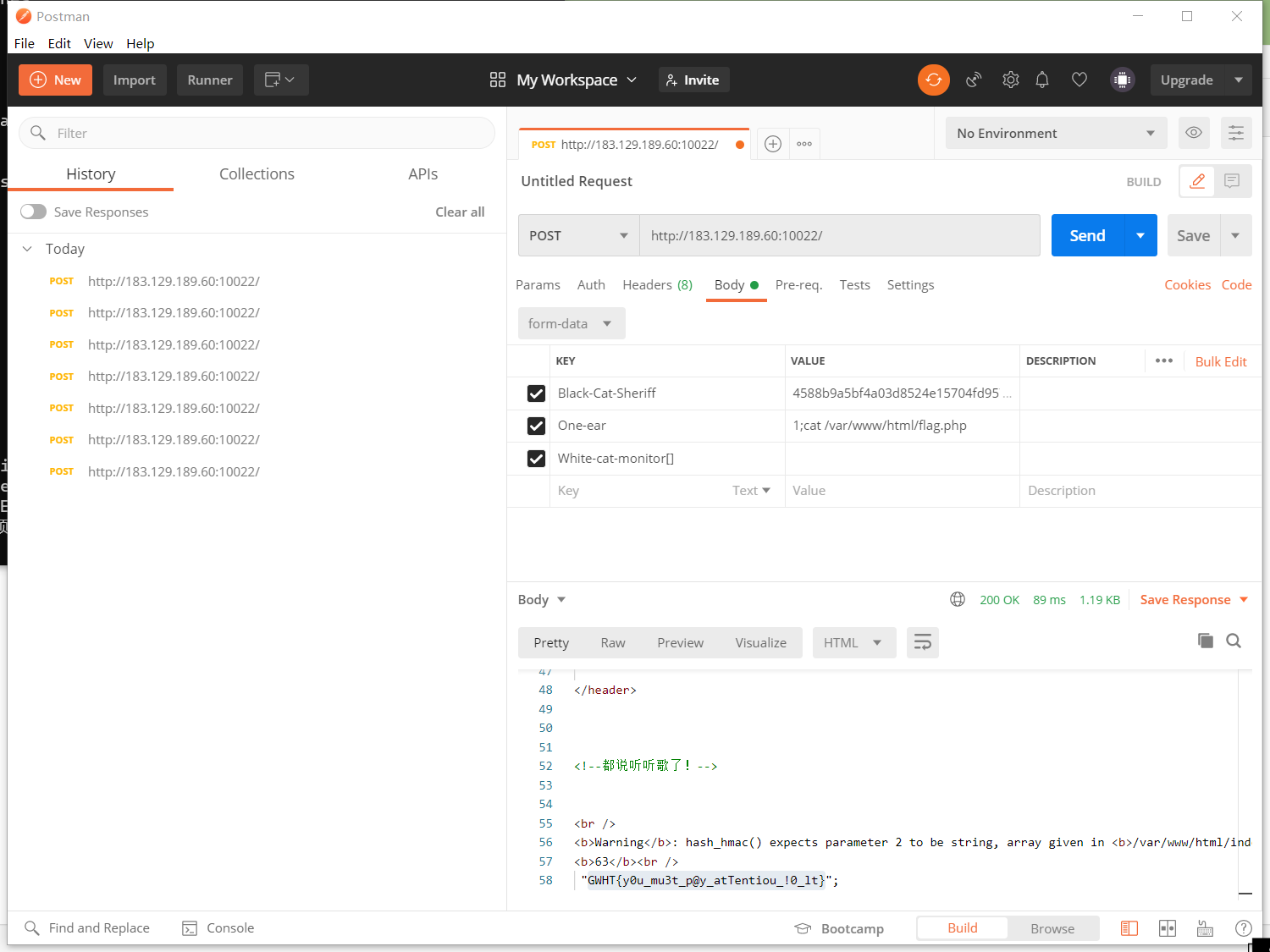Open the response Body section dropdown

tap(542, 599)
